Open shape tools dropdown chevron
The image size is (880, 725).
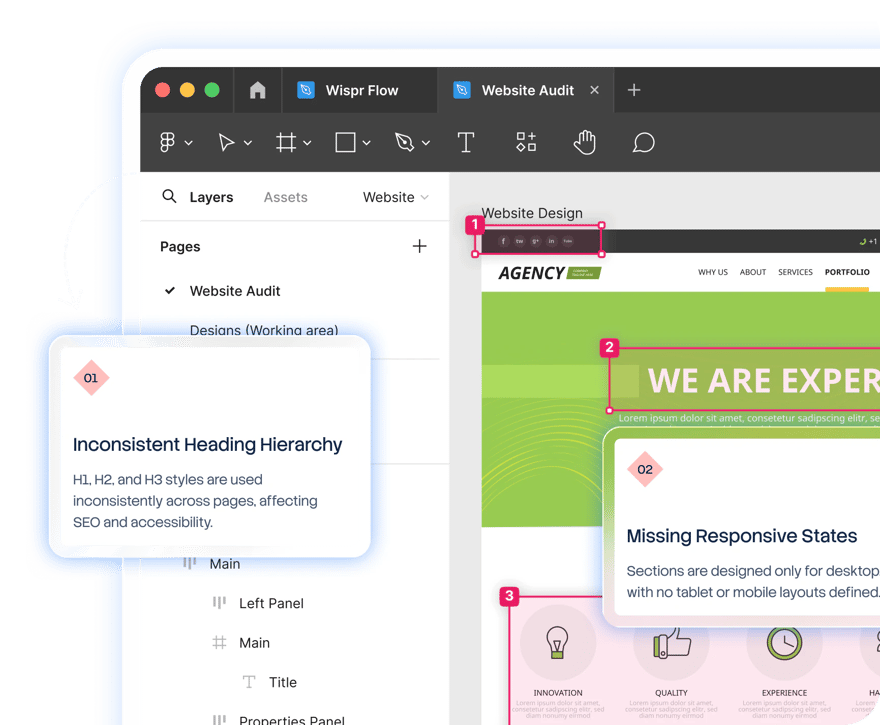(x=366, y=143)
